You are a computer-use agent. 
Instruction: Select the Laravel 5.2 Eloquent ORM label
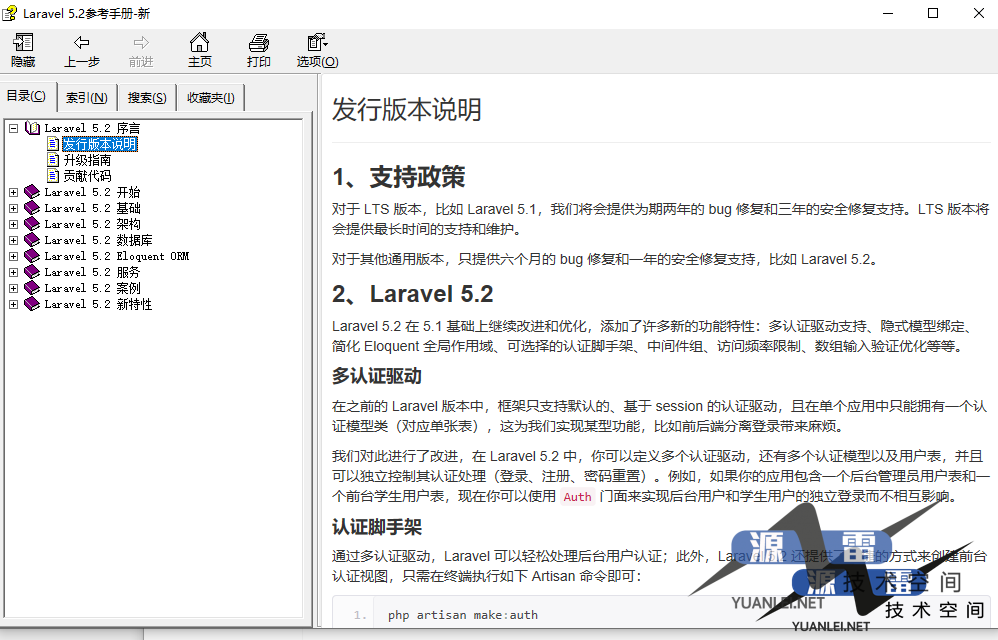(116, 256)
